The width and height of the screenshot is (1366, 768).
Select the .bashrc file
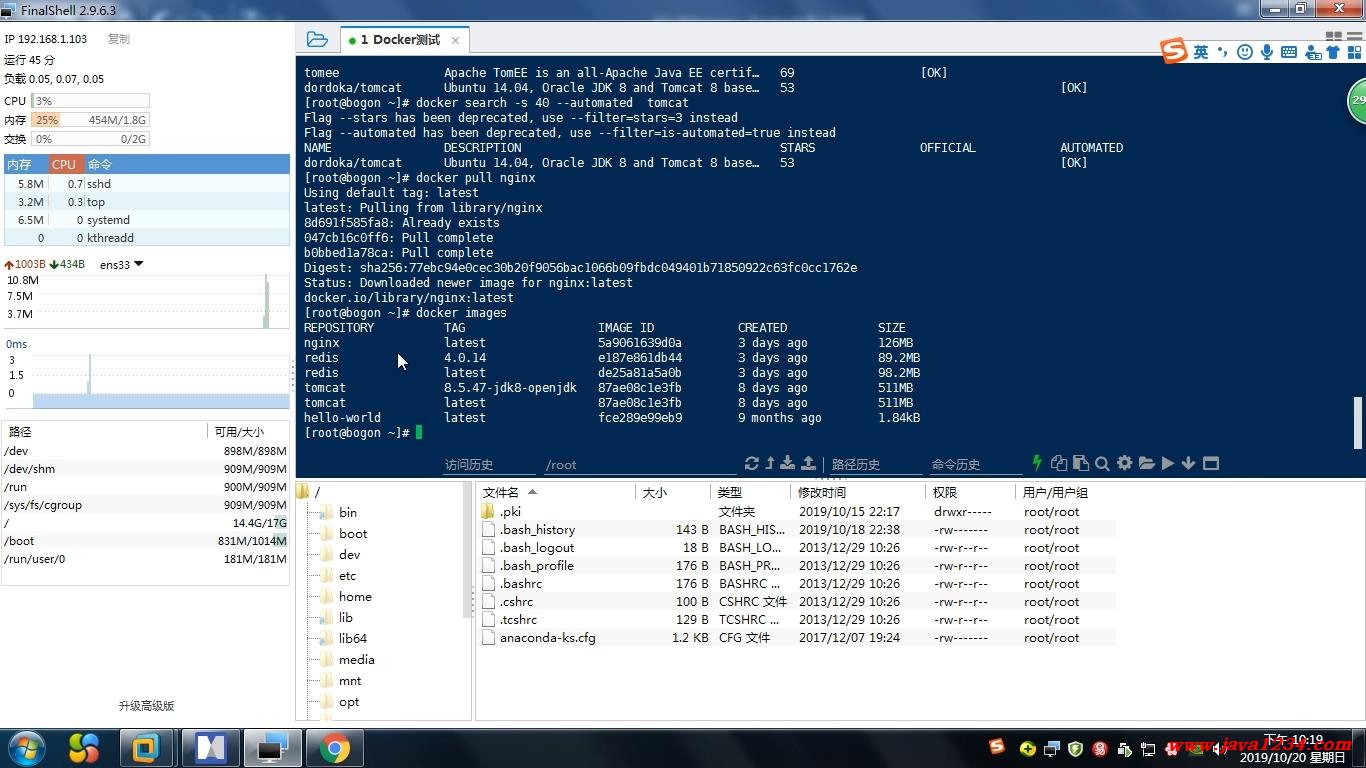pyautogui.click(x=797, y=583)
